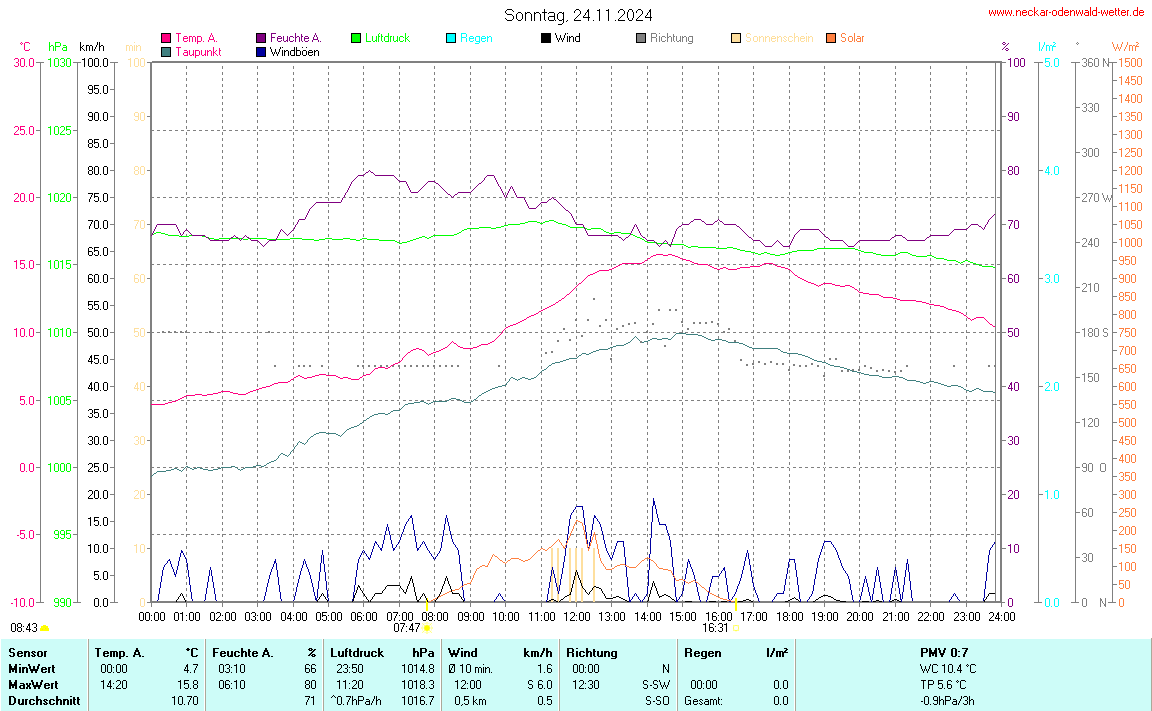The image size is (1152, 711).
Task: Click the sunrise sun icon at 07:47
Action: (x=427, y=628)
